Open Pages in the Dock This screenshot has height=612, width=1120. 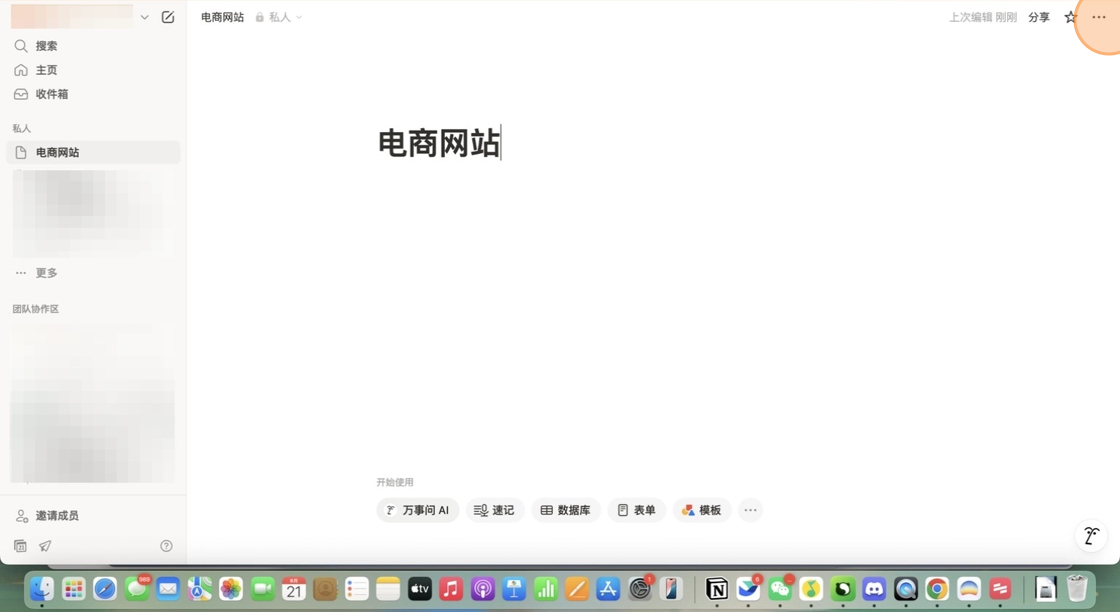click(576, 588)
